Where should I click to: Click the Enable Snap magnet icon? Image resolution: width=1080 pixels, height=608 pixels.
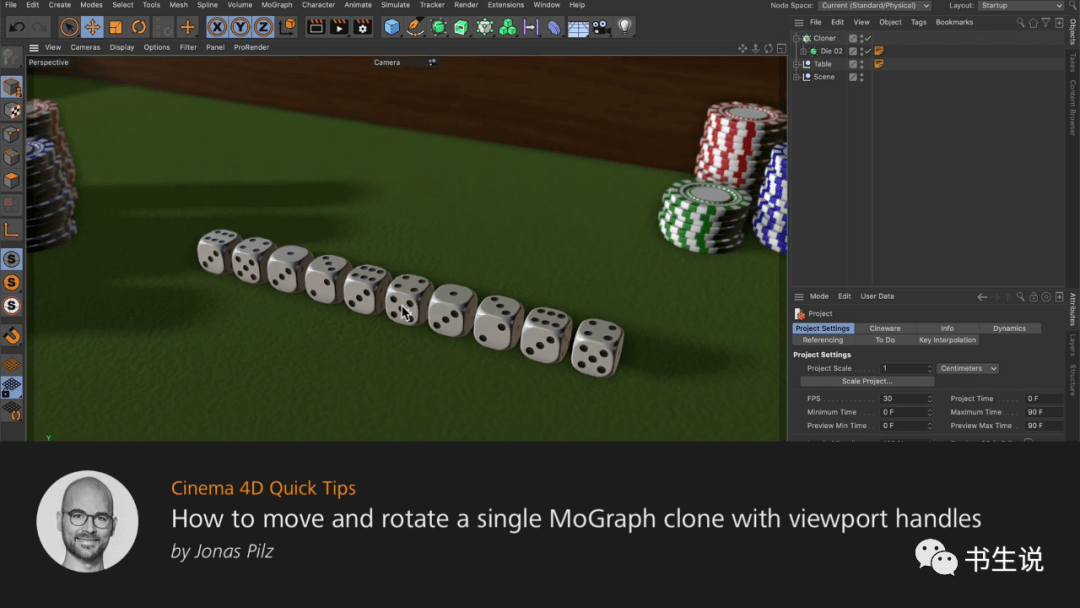point(12,336)
